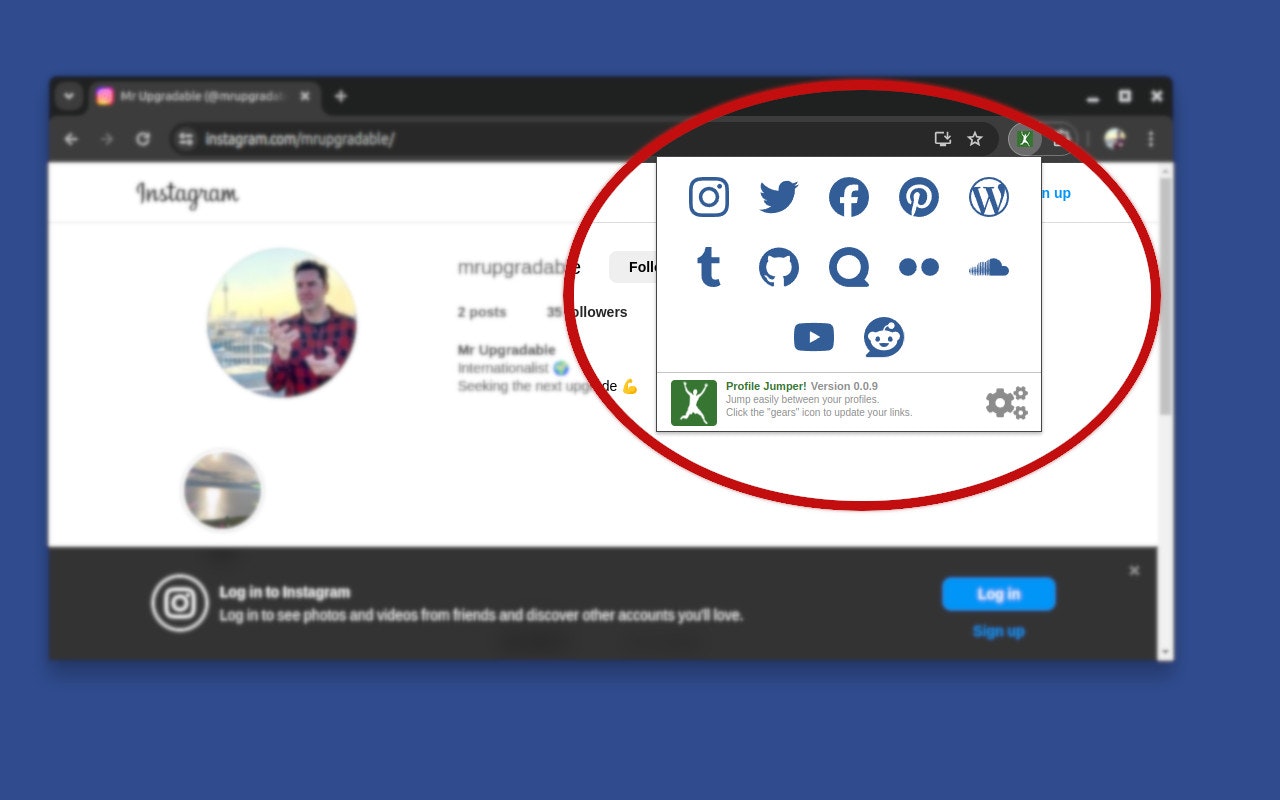Open the GitHub profile icon
This screenshot has height=800, width=1280.
tap(779, 267)
